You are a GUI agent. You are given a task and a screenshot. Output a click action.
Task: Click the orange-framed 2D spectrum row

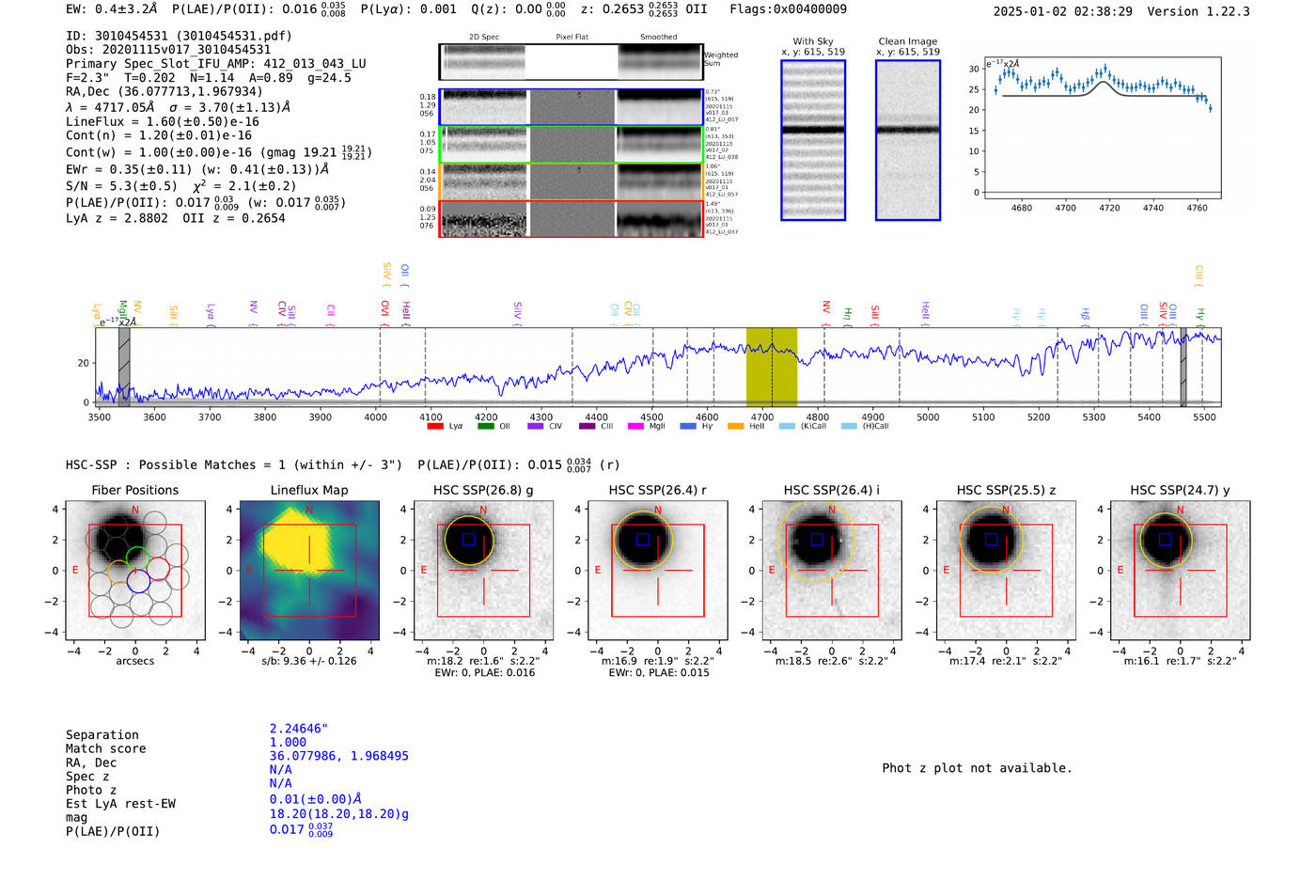tap(572, 181)
